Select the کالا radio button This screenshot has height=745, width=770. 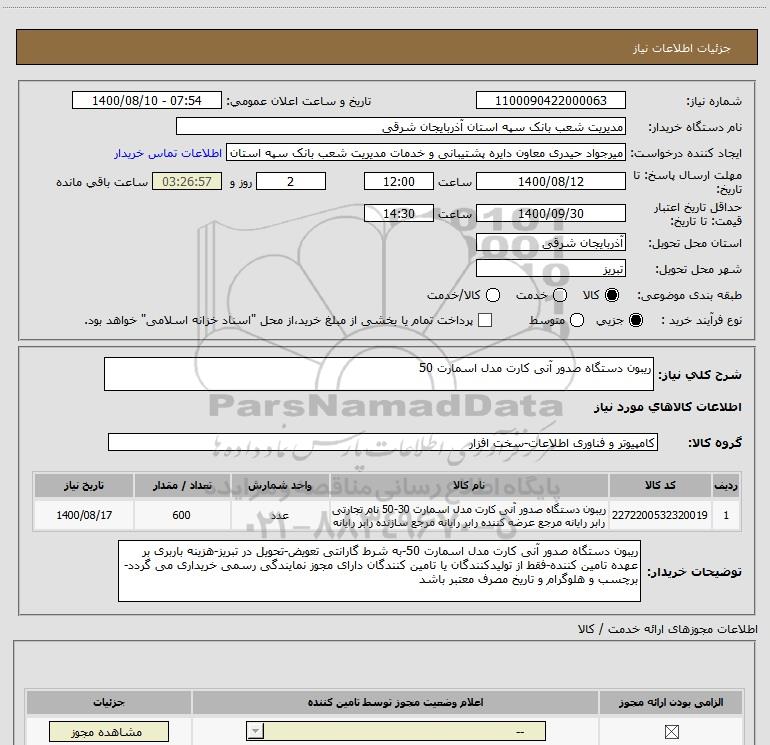click(612, 295)
